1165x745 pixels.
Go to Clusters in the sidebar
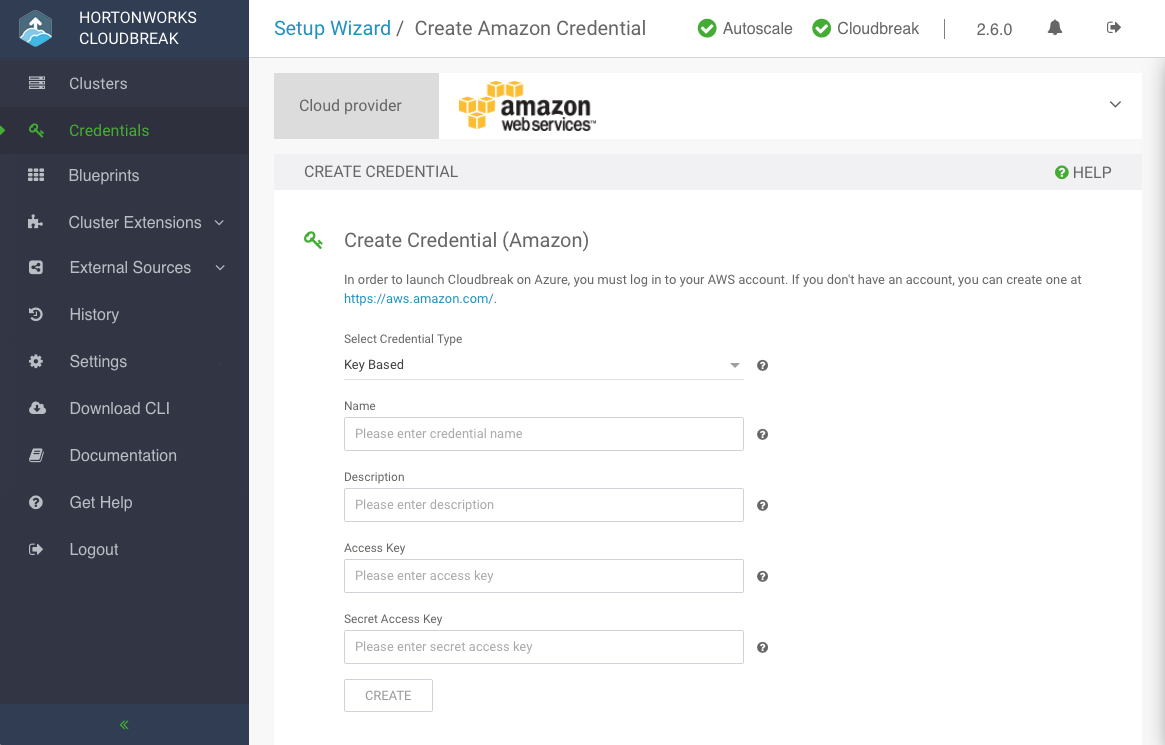pos(98,83)
